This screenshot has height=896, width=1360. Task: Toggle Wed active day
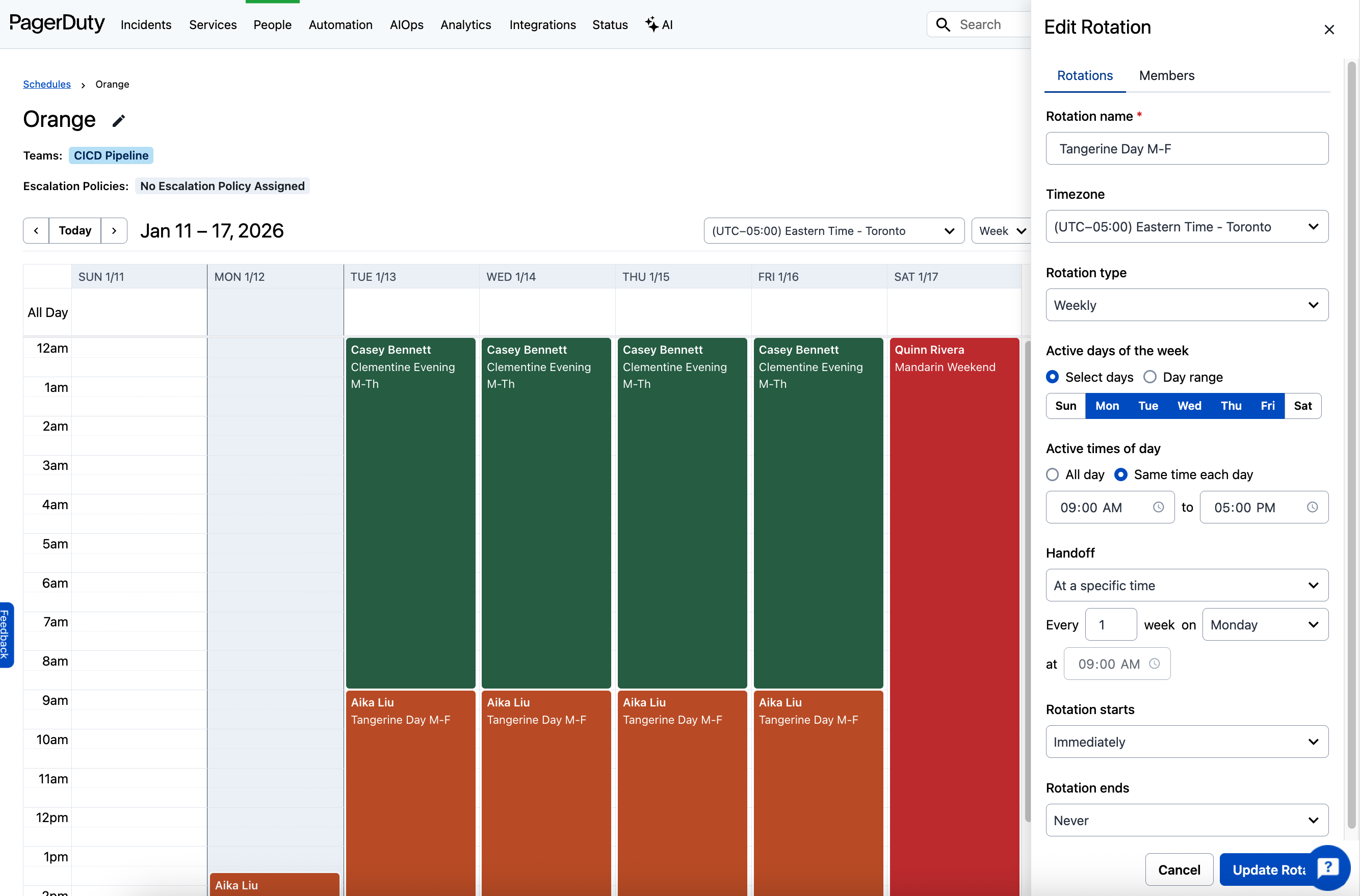pyautogui.click(x=1189, y=406)
